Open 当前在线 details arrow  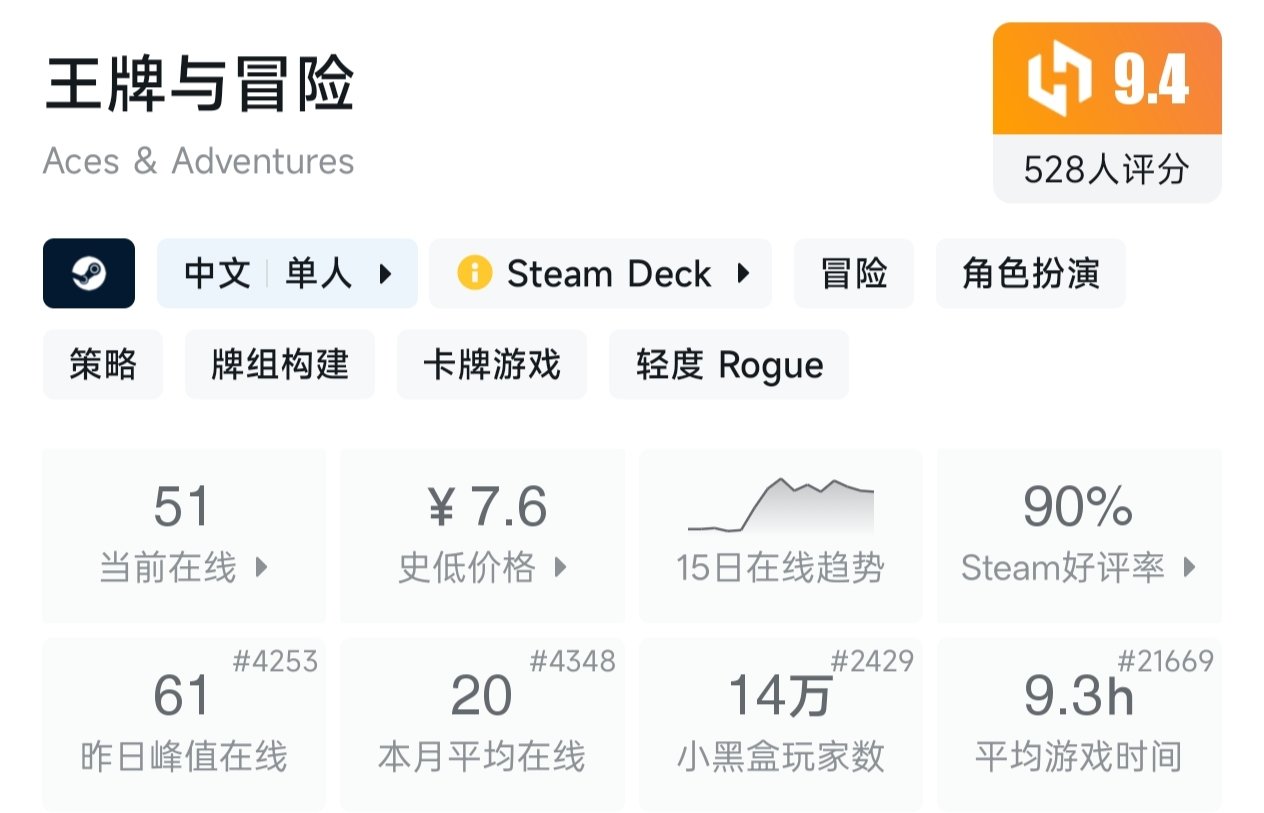(x=262, y=568)
